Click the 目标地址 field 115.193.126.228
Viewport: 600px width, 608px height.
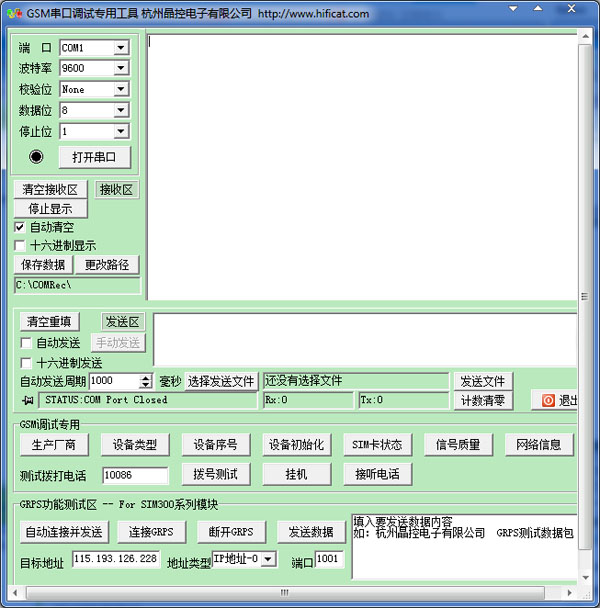[116, 559]
